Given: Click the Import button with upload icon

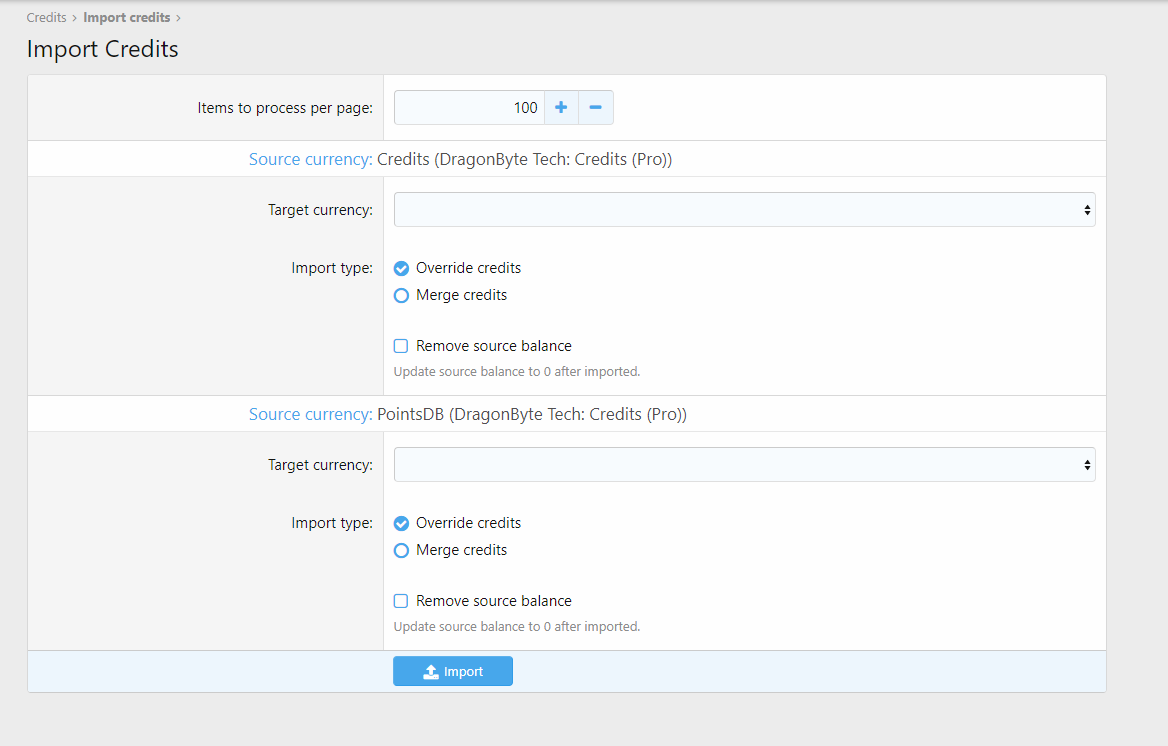Looking at the screenshot, I should pyautogui.click(x=453, y=672).
